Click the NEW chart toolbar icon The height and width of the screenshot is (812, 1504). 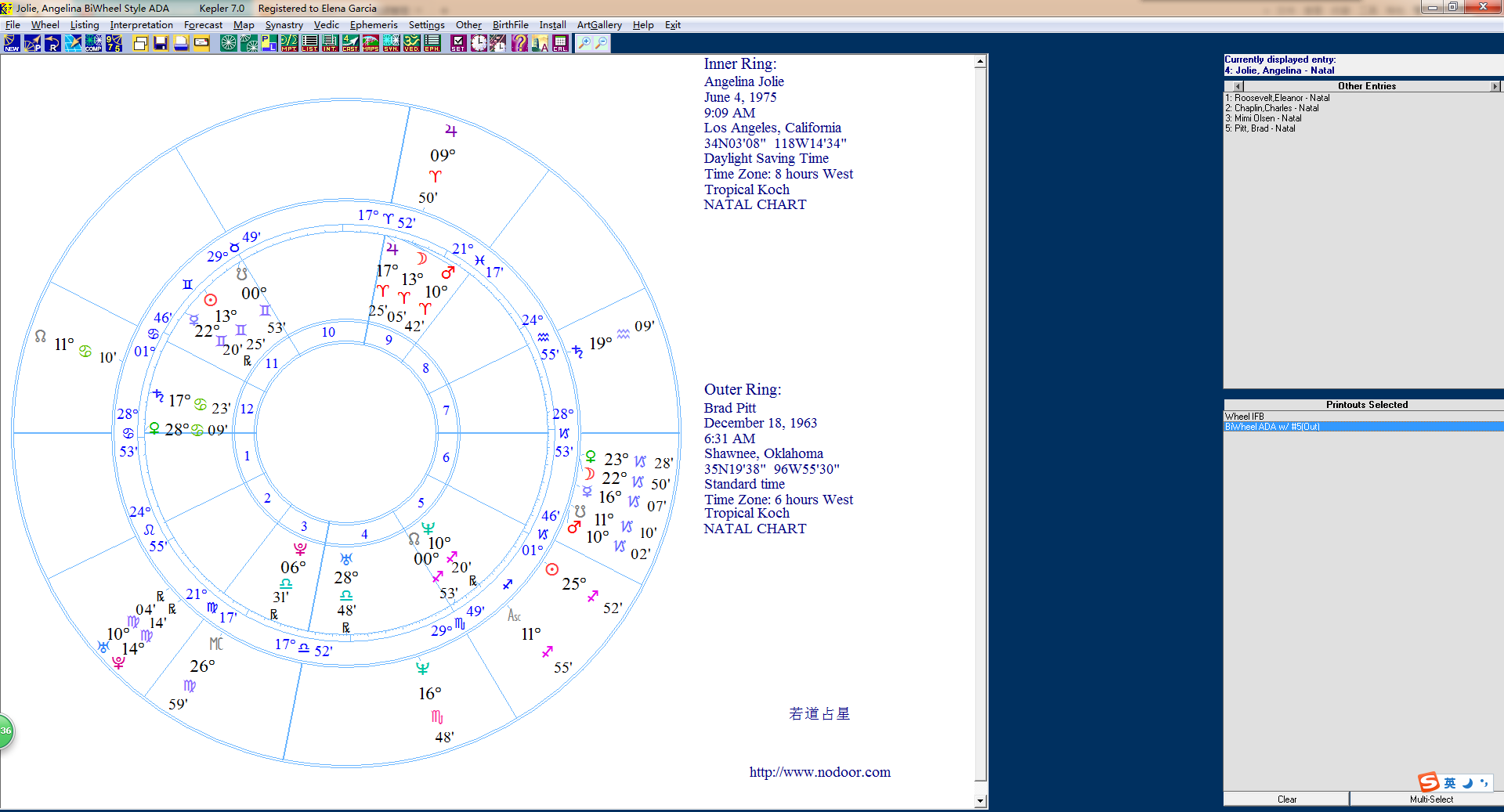[x=12, y=43]
